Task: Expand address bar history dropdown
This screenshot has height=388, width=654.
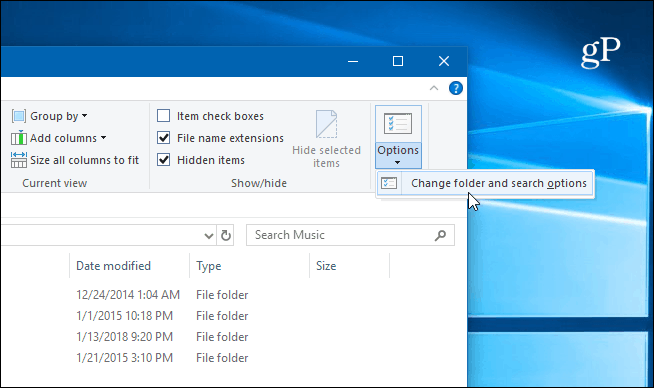Action: point(209,236)
